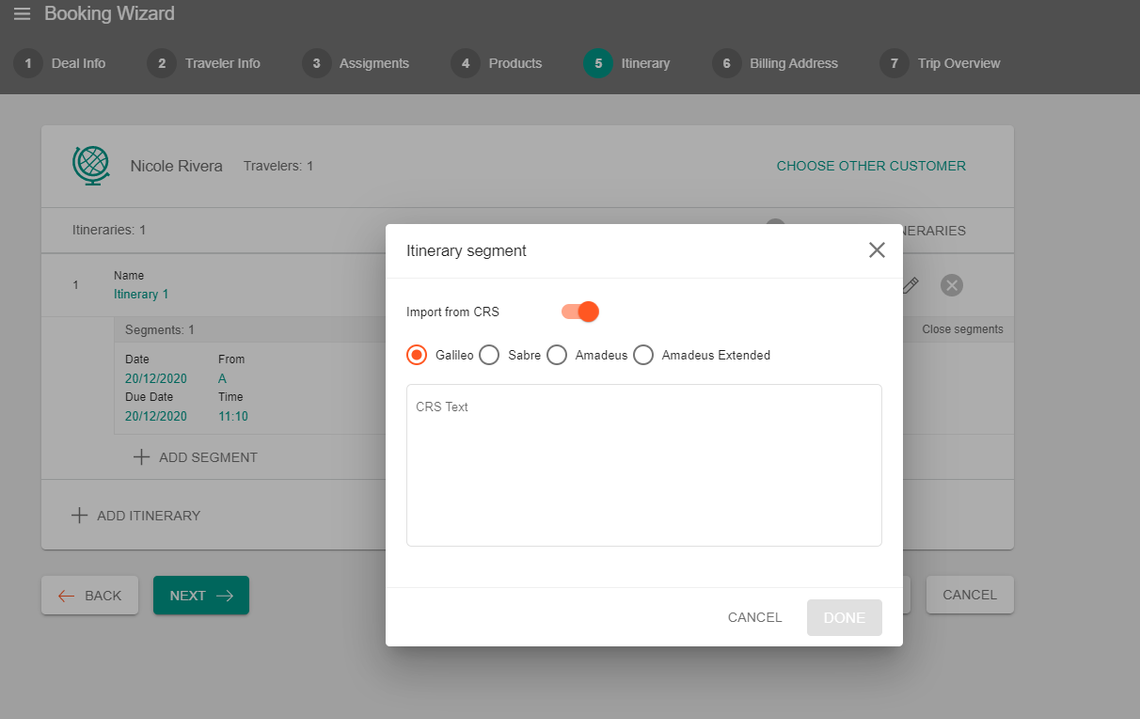Click the BACK button
The height and width of the screenshot is (719, 1140).
click(x=90, y=595)
